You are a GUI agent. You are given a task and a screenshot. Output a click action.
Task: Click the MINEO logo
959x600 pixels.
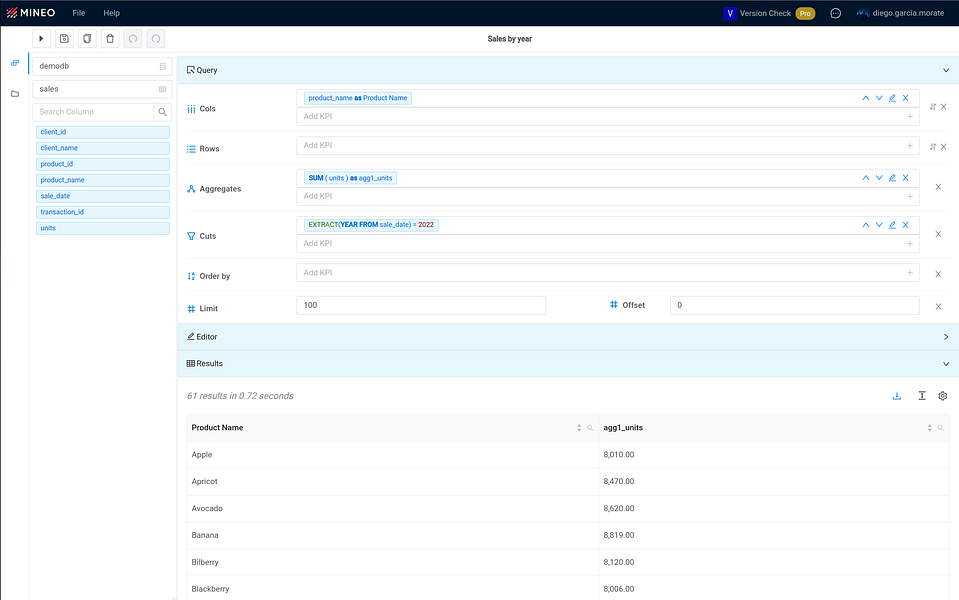click(x=31, y=13)
